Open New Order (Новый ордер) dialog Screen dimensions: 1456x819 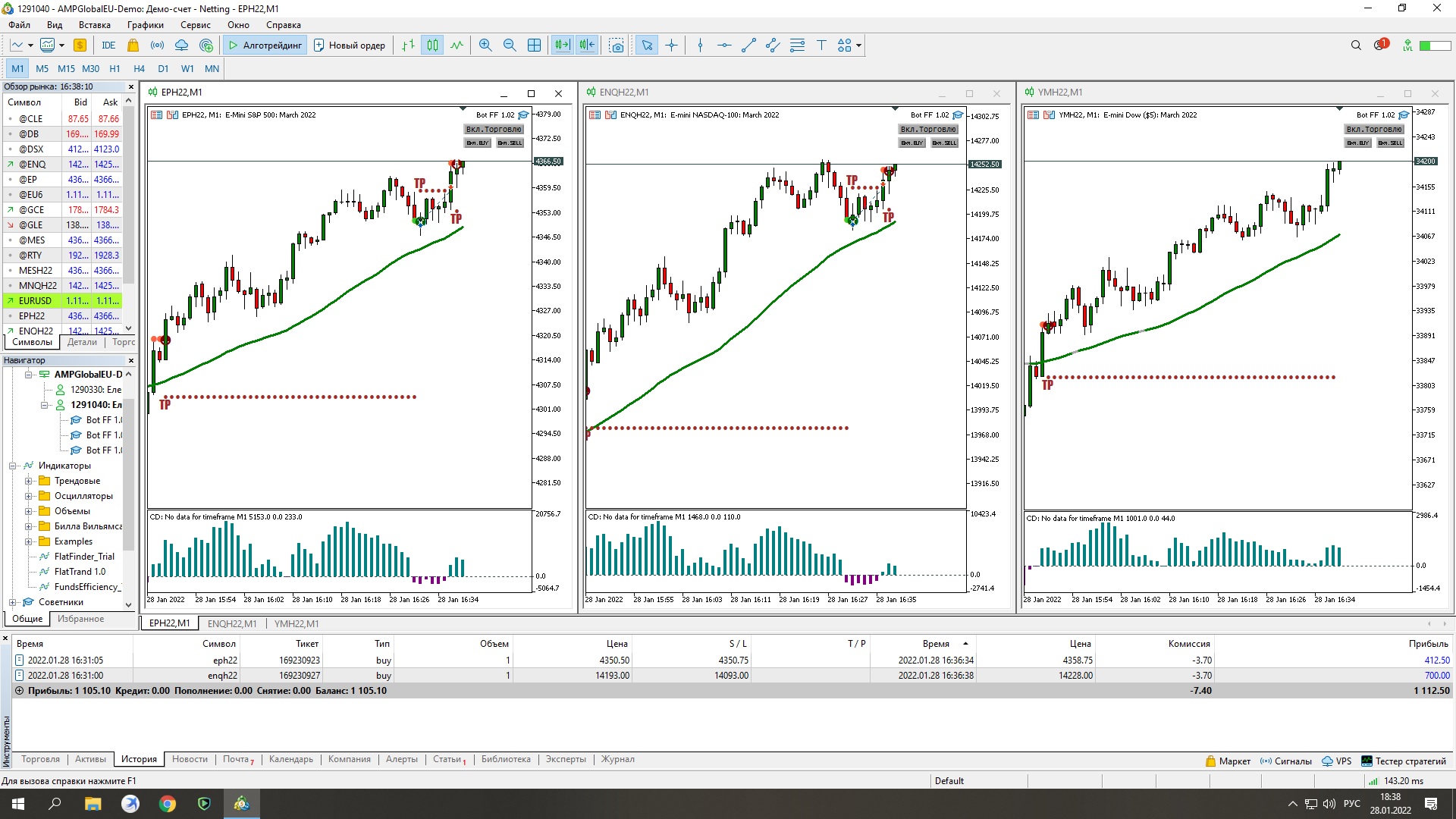(349, 45)
